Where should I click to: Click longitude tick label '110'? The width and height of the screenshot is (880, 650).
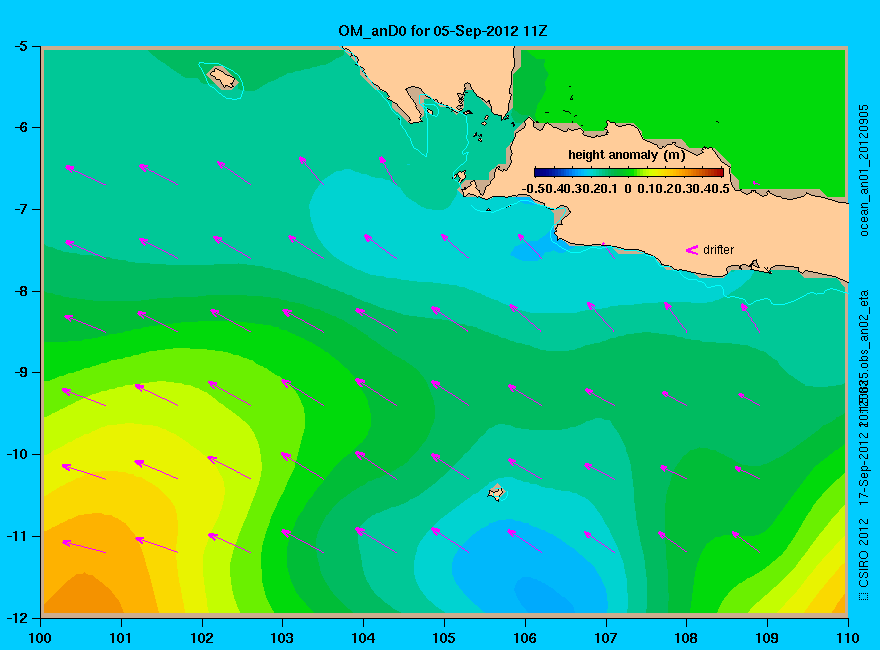coord(848,638)
